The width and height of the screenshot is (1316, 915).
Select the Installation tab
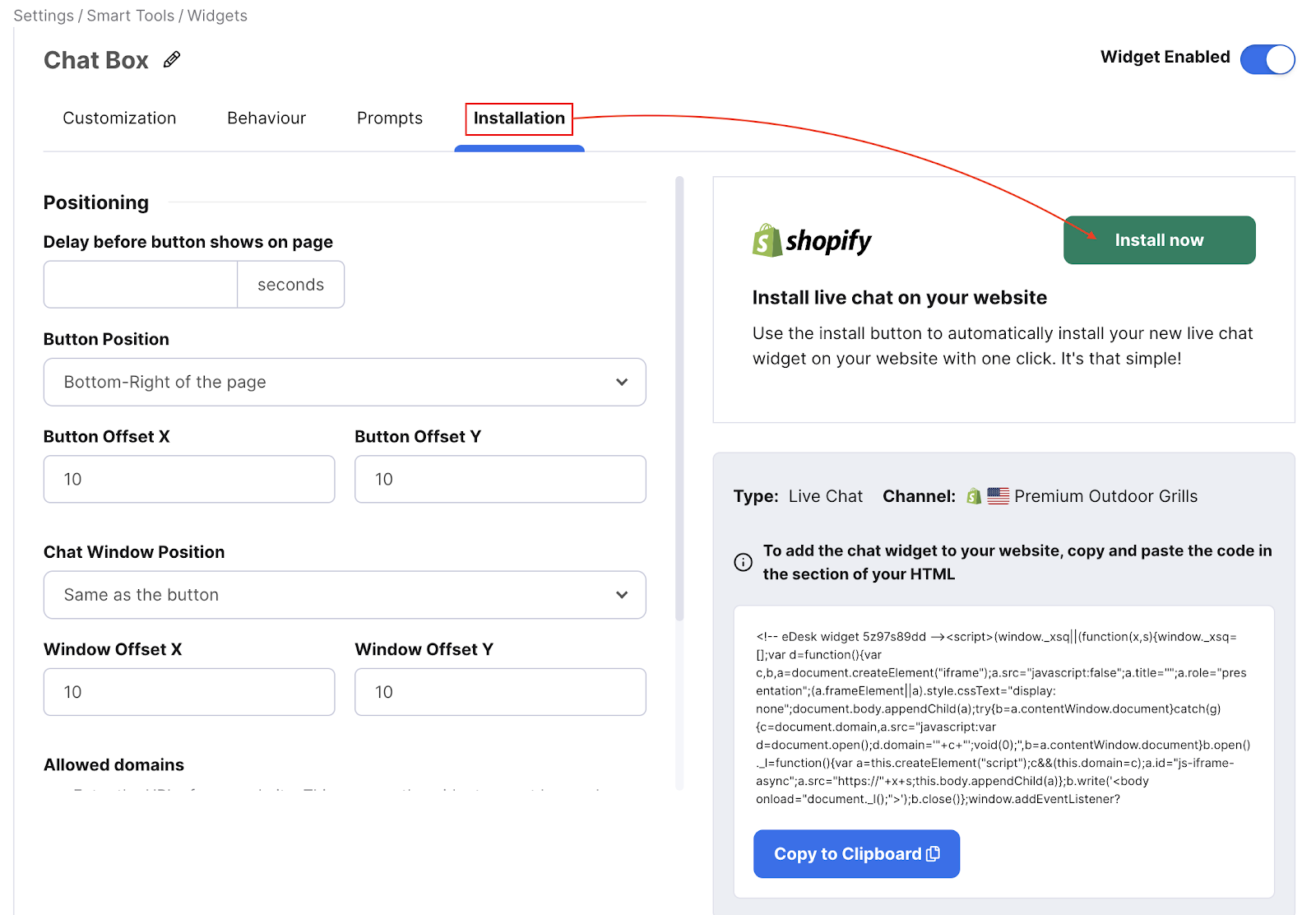[519, 118]
